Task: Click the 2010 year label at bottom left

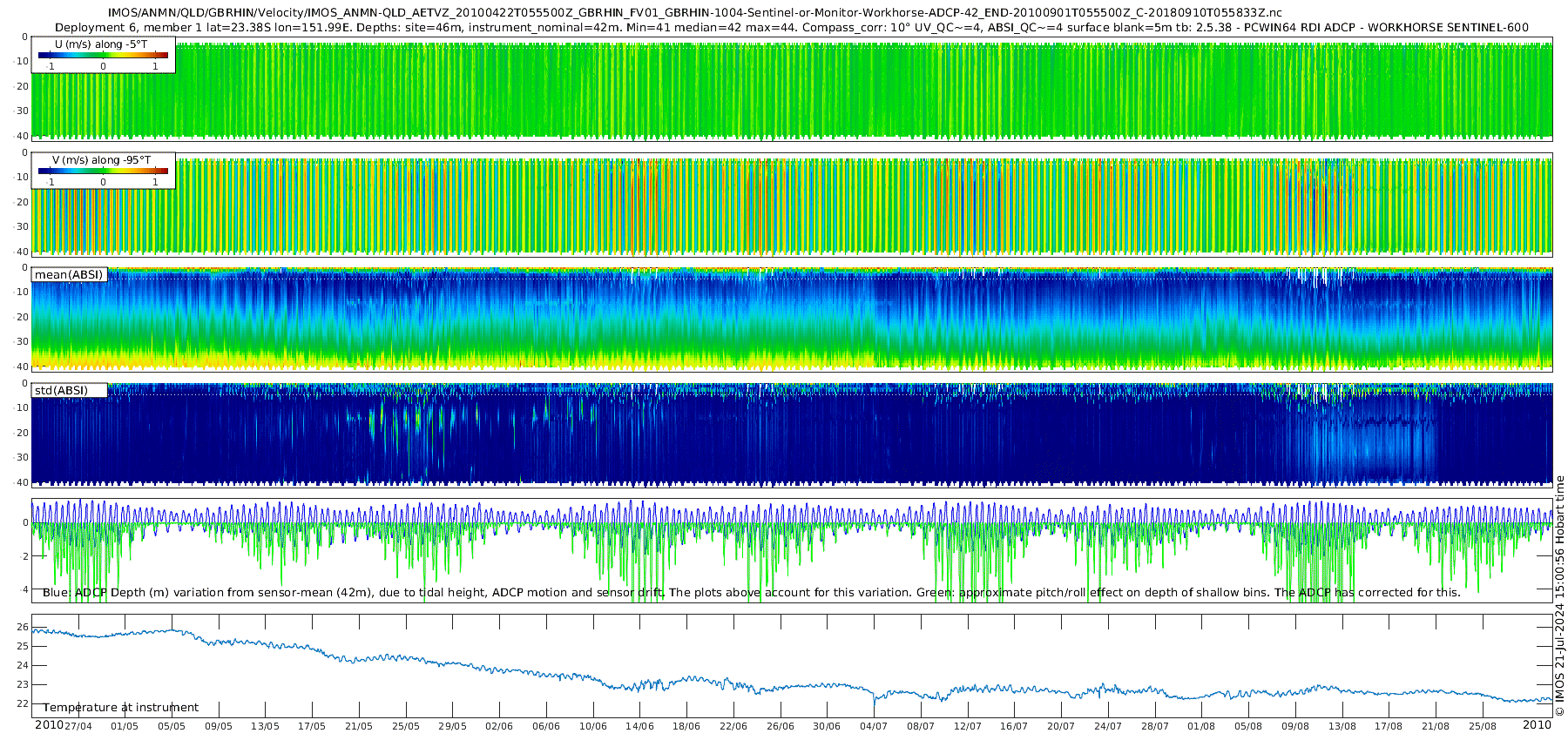Action: click(x=49, y=725)
